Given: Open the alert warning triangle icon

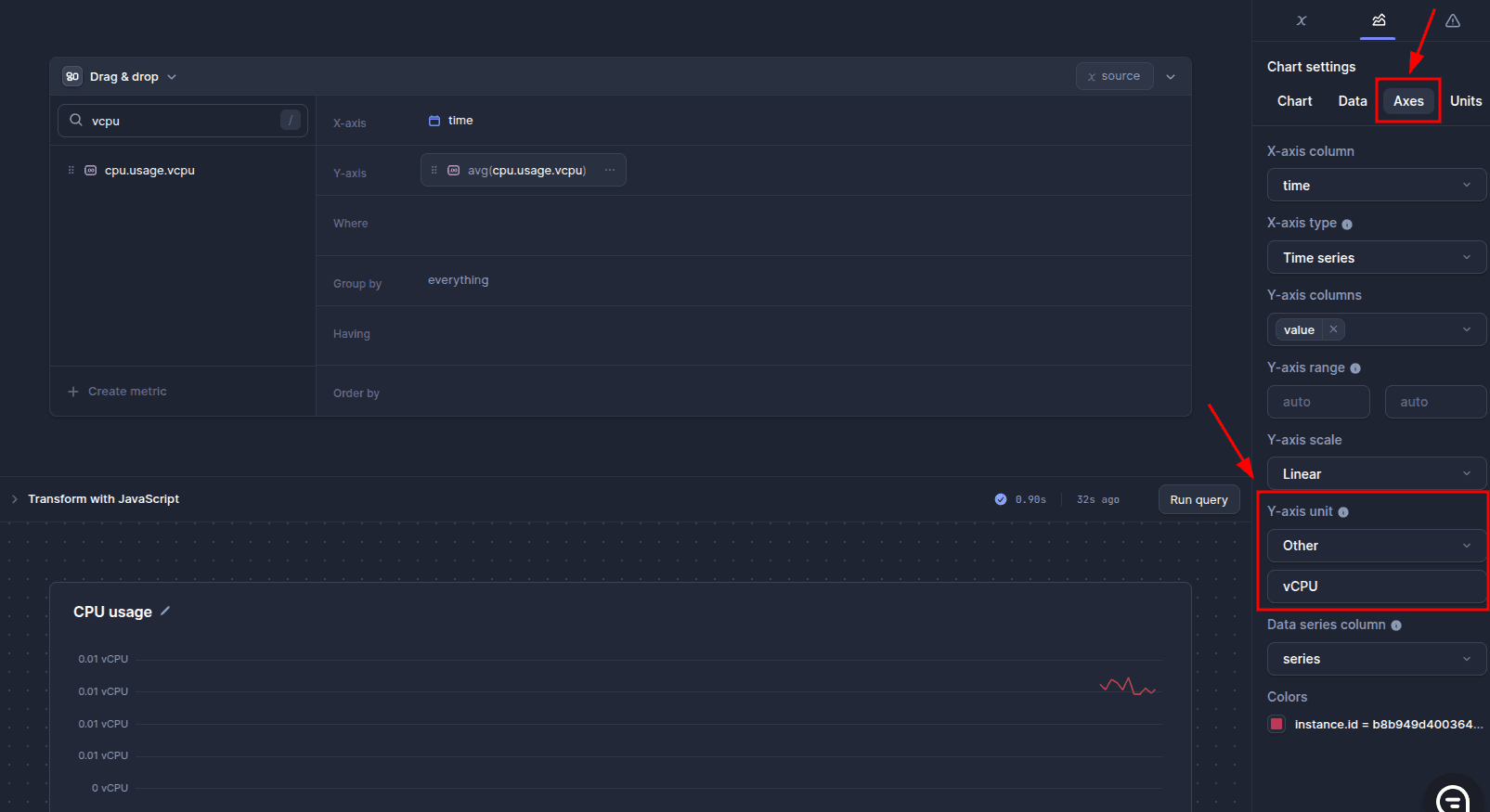Looking at the screenshot, I should tap(1453, 20).
